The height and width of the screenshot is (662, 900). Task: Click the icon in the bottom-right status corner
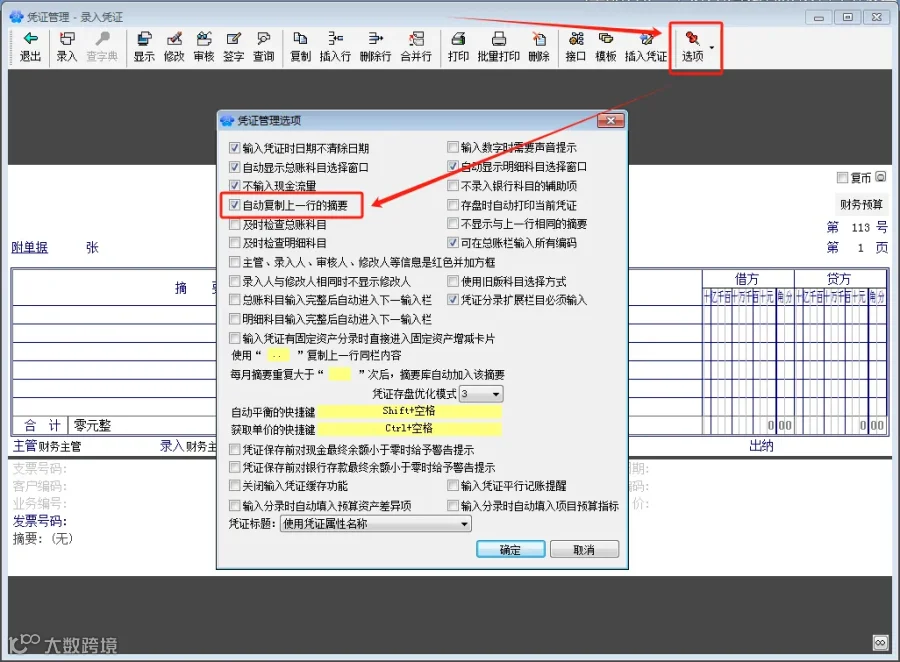pyautogui.click(x=880, y=642)
